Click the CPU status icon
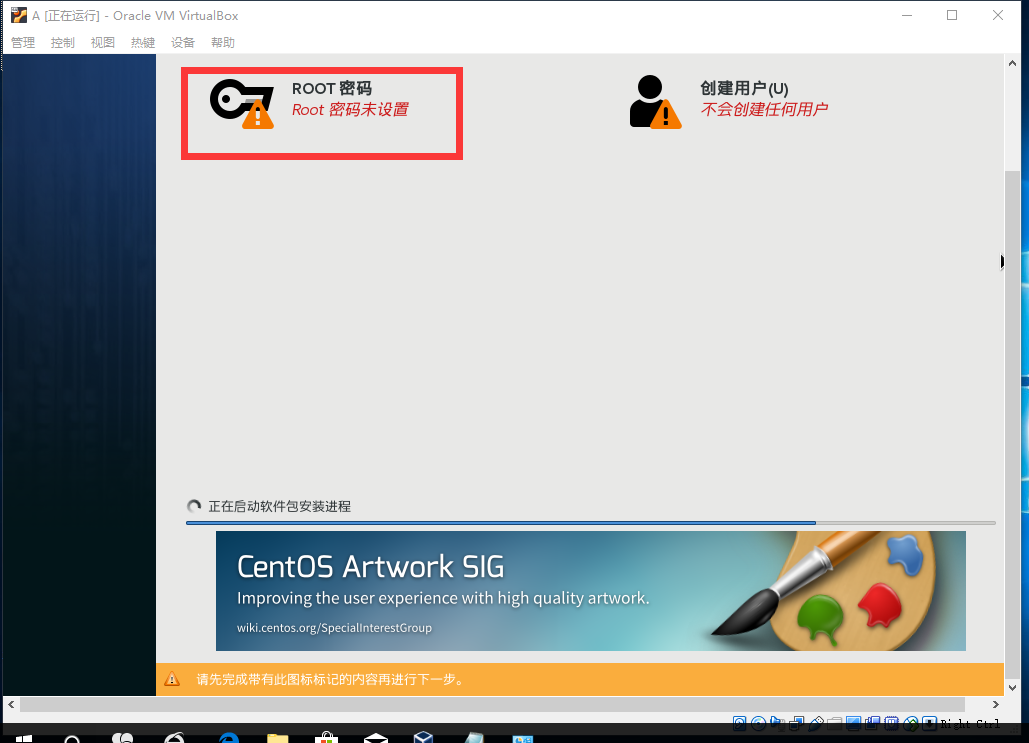Screen dimensions: 1029x743 click(x=891, y=723)
